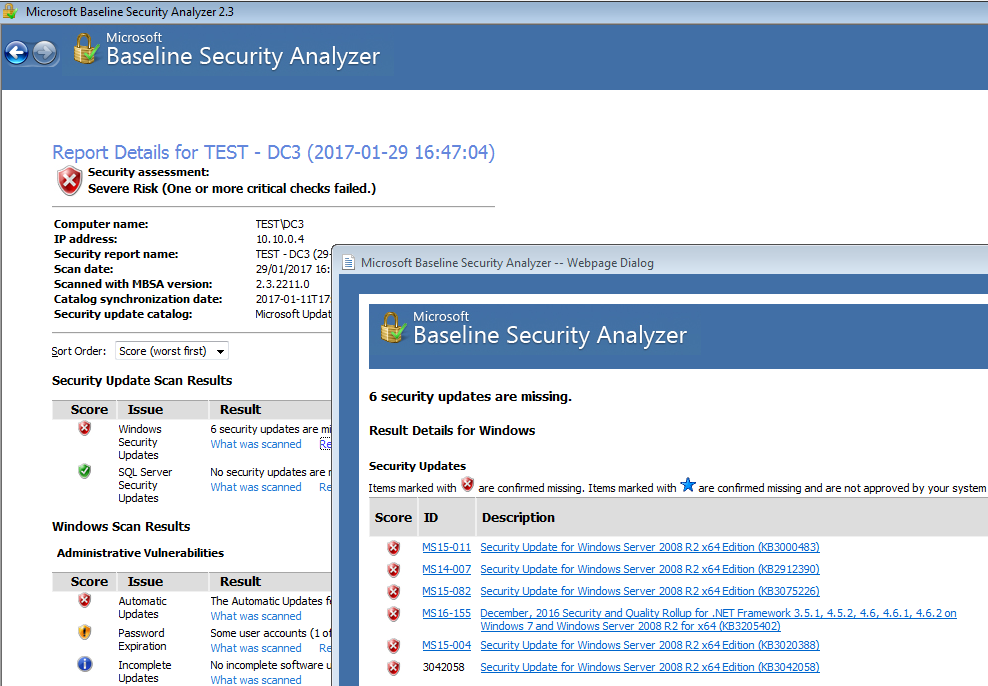Open the KB3020388 security update link
This screenshot has height=686, width=988.
pyautogui.click(x=650, y=646)
